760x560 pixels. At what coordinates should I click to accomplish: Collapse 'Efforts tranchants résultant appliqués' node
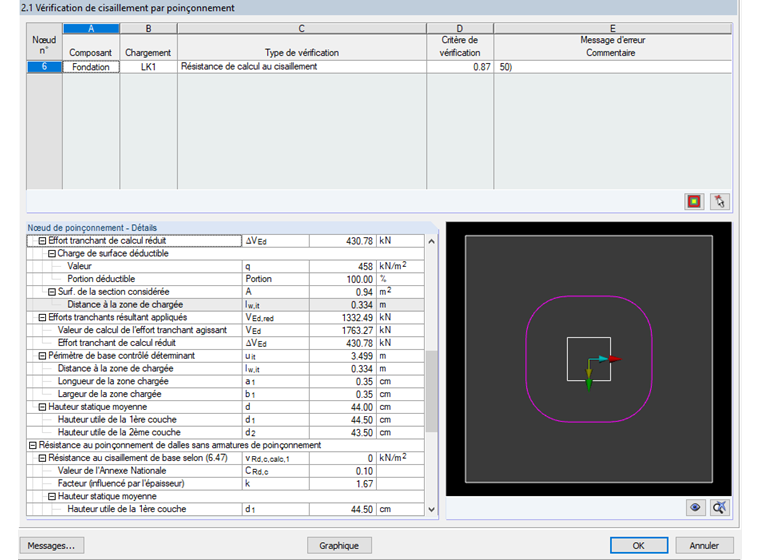42,318
